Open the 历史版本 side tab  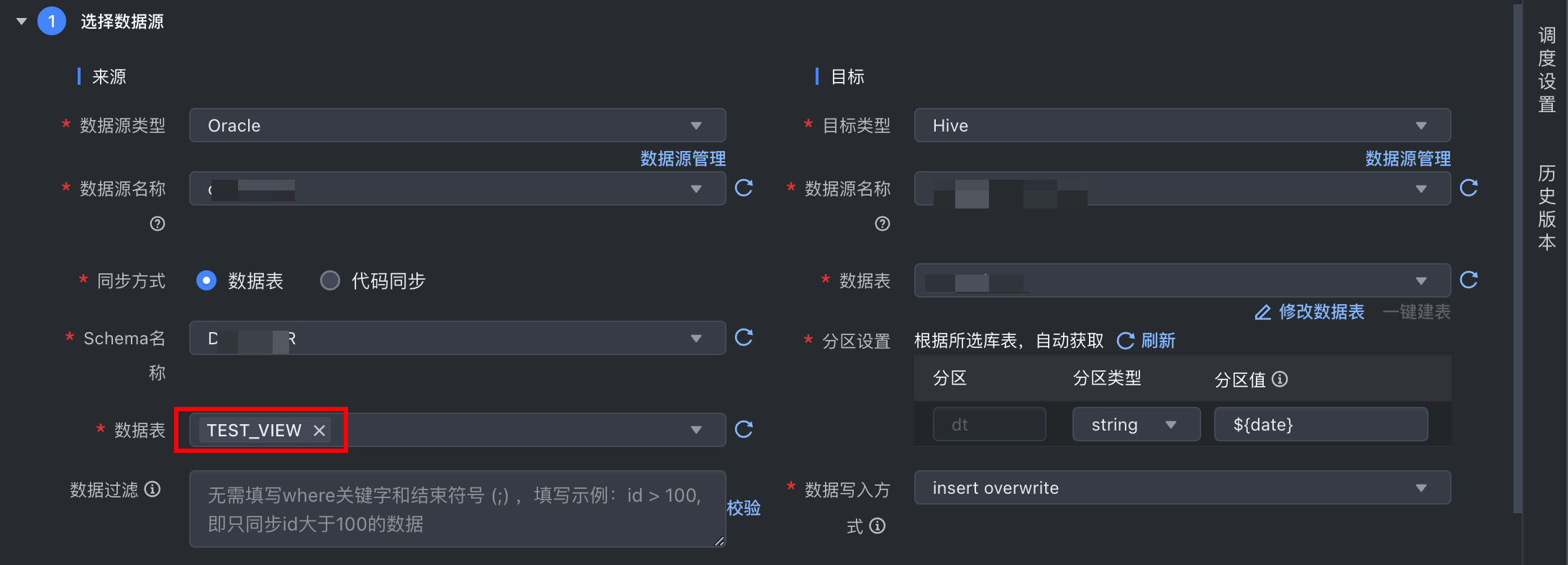point(1546,208)
